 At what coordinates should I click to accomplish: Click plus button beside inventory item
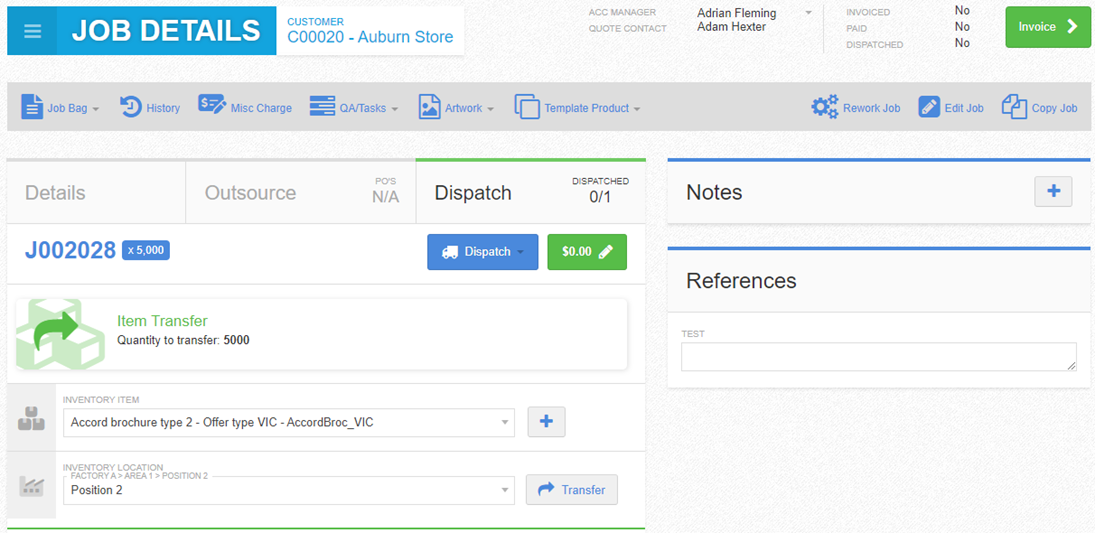click(546, 422)
